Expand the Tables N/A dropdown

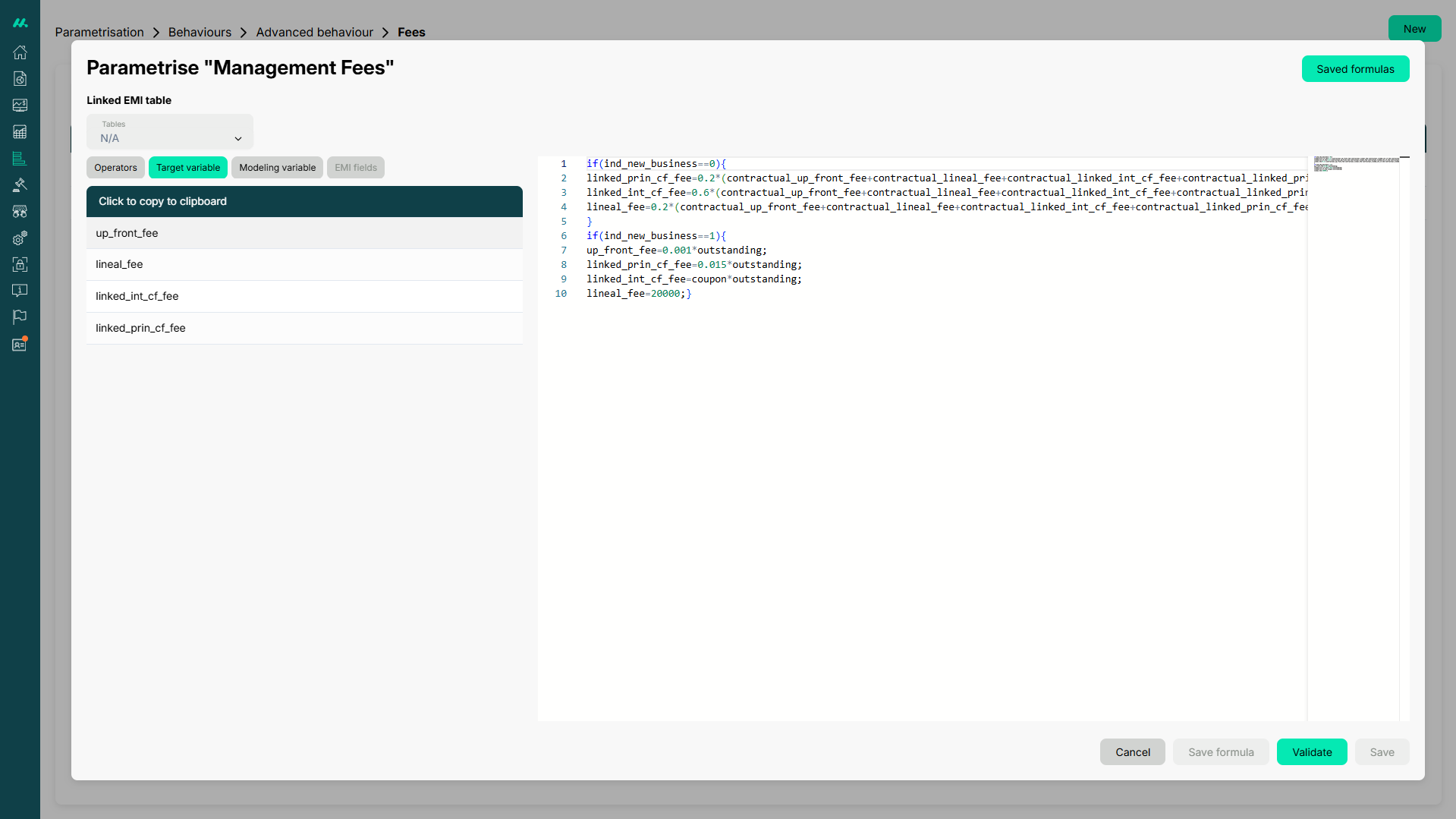pos(170,132)
